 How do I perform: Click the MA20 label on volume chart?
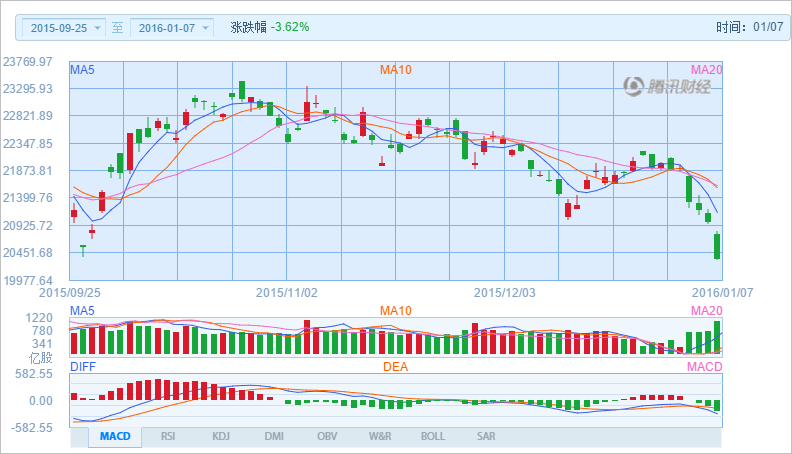pyautogui.click(x=706, y=311)
